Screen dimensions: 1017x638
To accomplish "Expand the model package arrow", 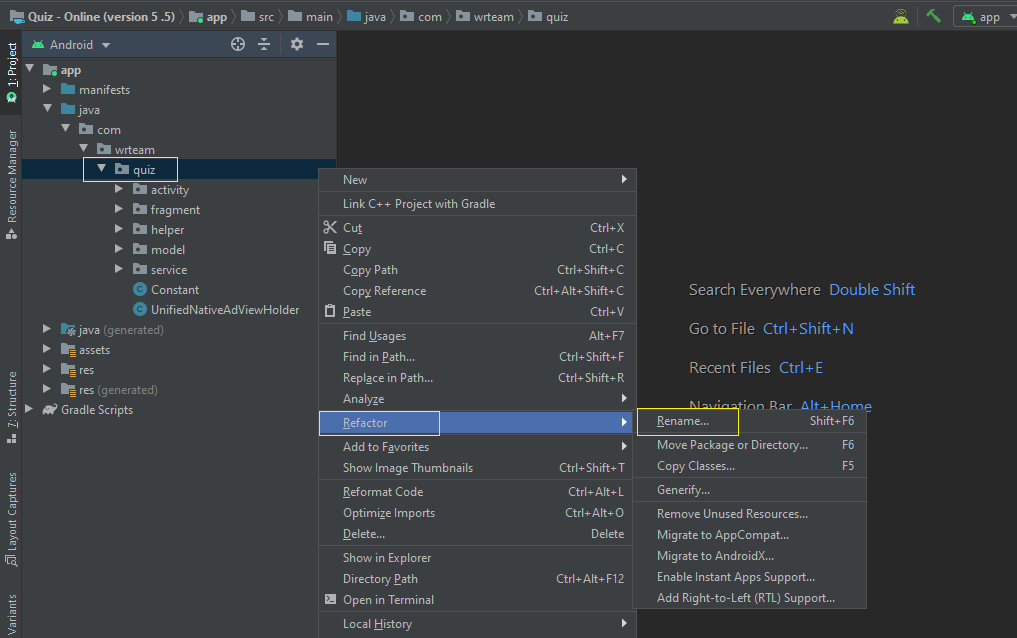I will tap(119, 249).
